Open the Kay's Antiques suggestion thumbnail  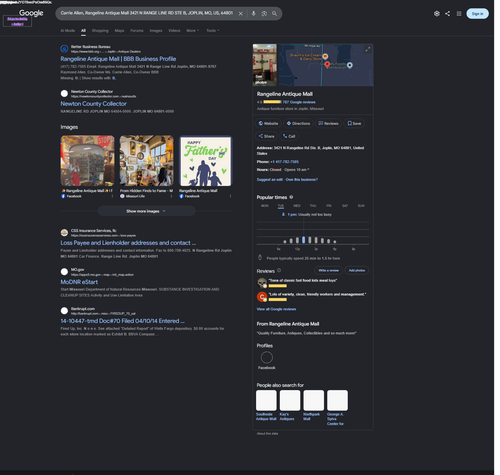point(290,400)
